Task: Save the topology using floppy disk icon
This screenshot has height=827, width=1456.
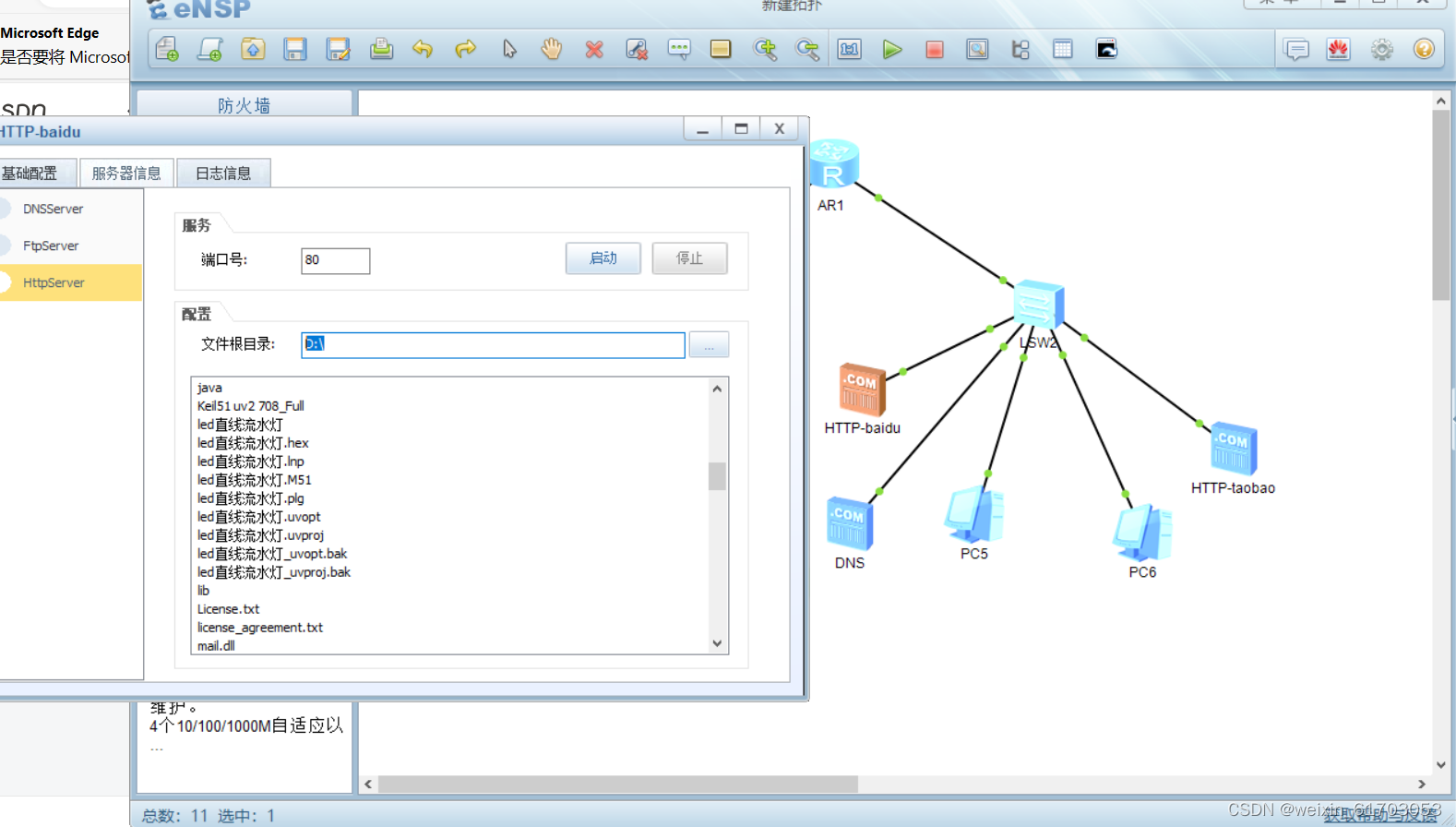Action: (x=295, y=49)
